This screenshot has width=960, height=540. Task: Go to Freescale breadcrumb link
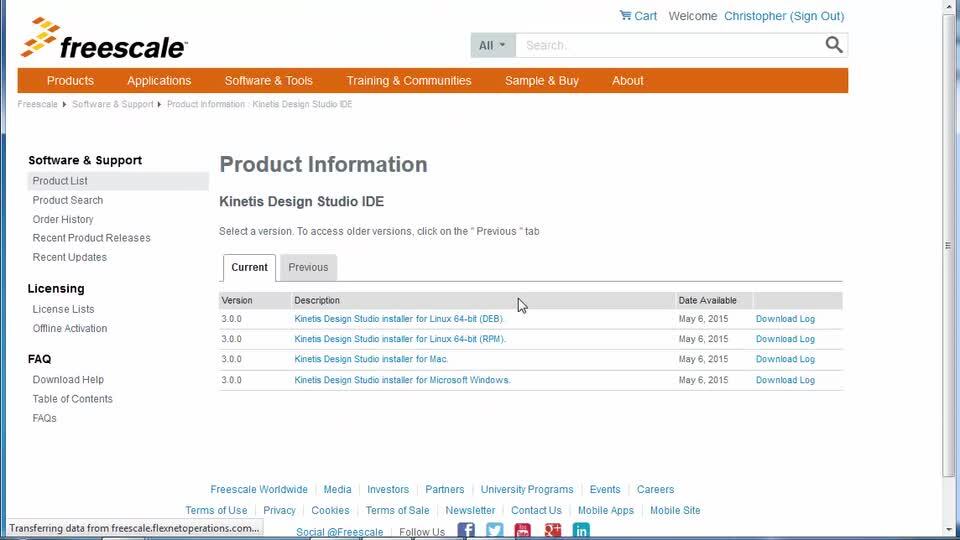37,104
